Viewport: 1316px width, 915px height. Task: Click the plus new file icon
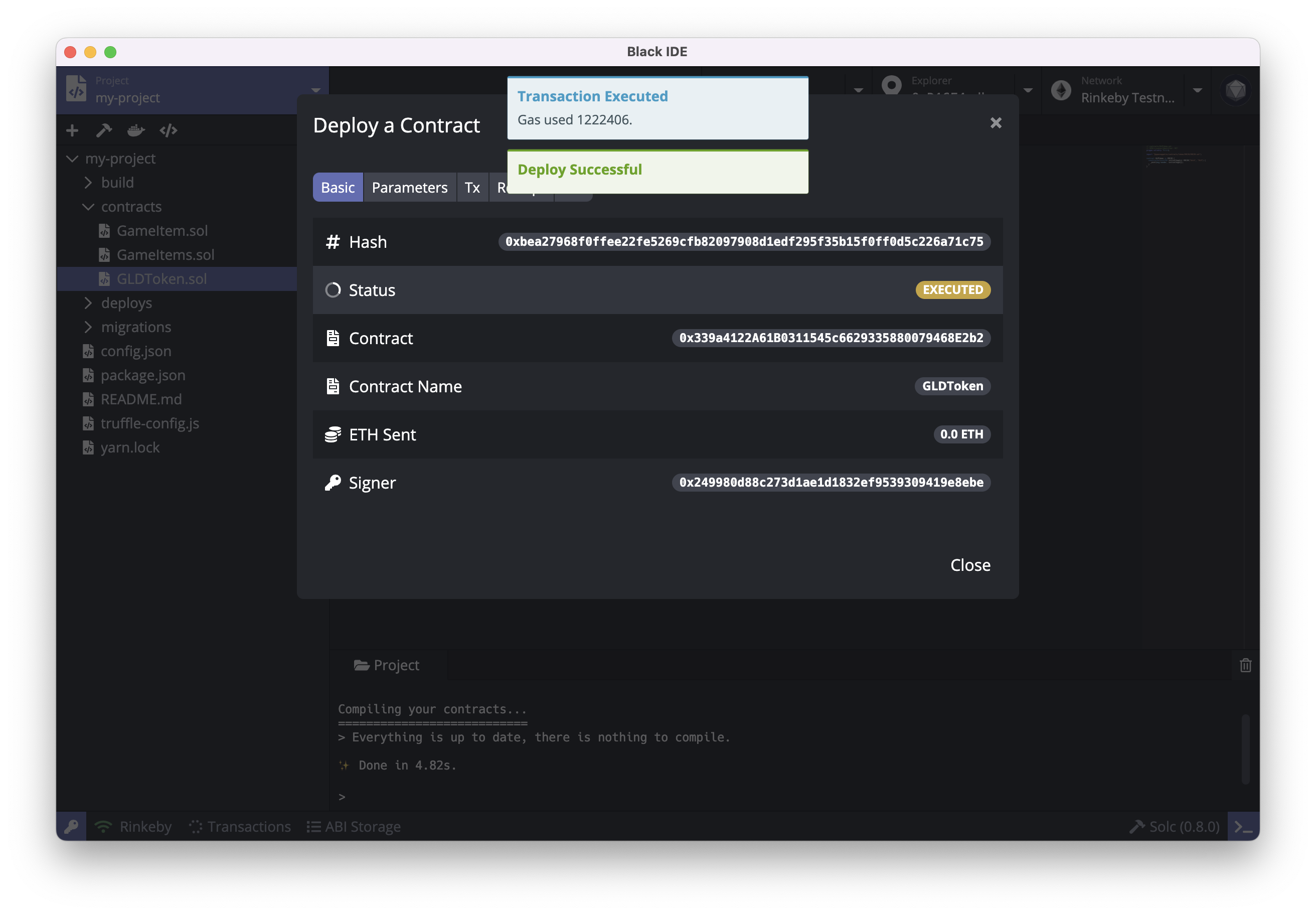coord(72,131)
